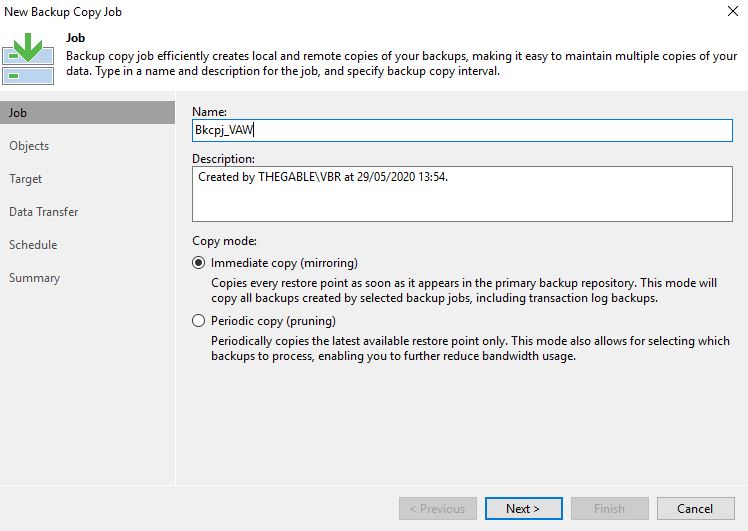Open the Job wizard step

tap(87, 113)
